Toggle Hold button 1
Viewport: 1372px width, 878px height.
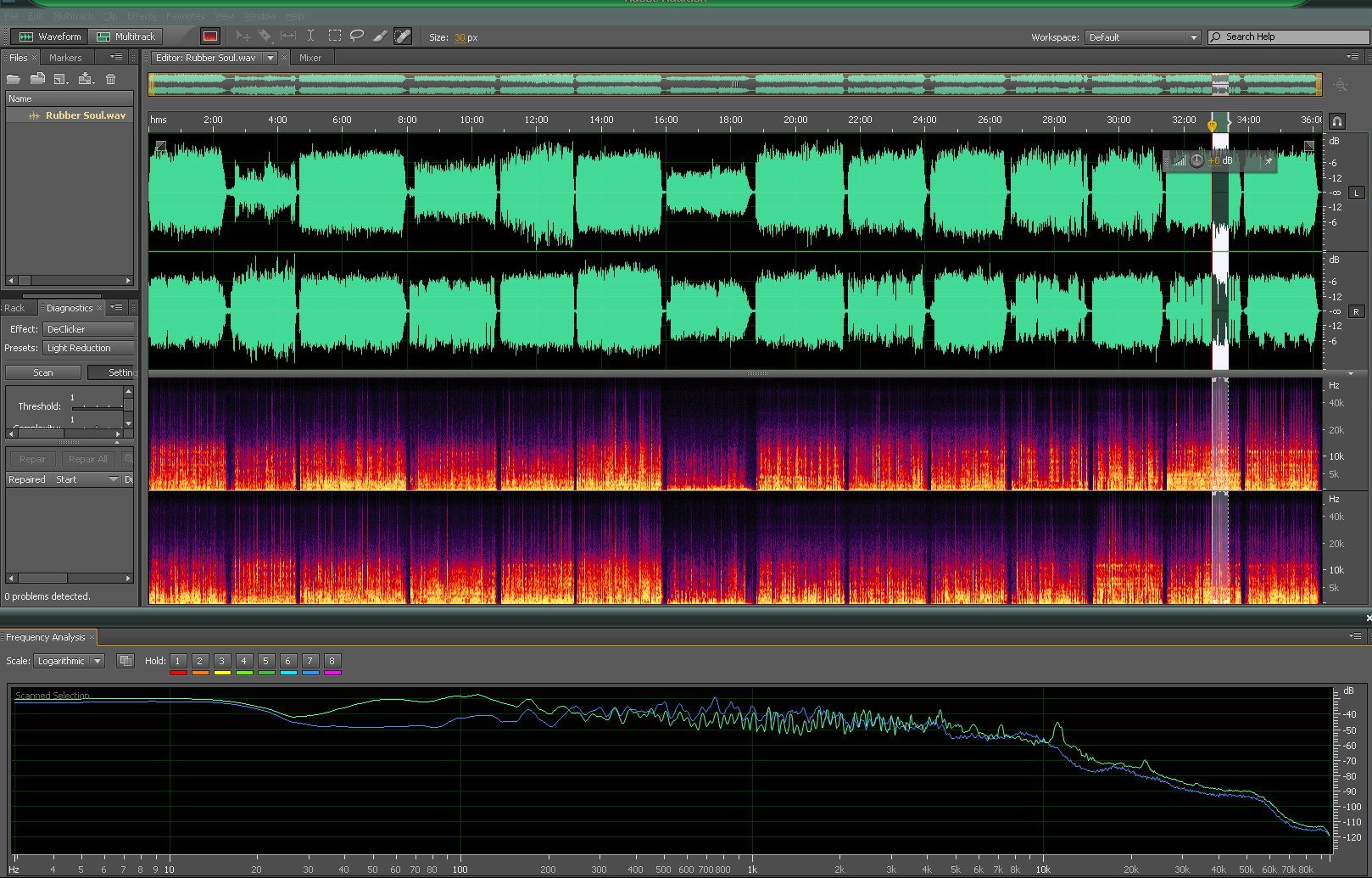(178, 661)
